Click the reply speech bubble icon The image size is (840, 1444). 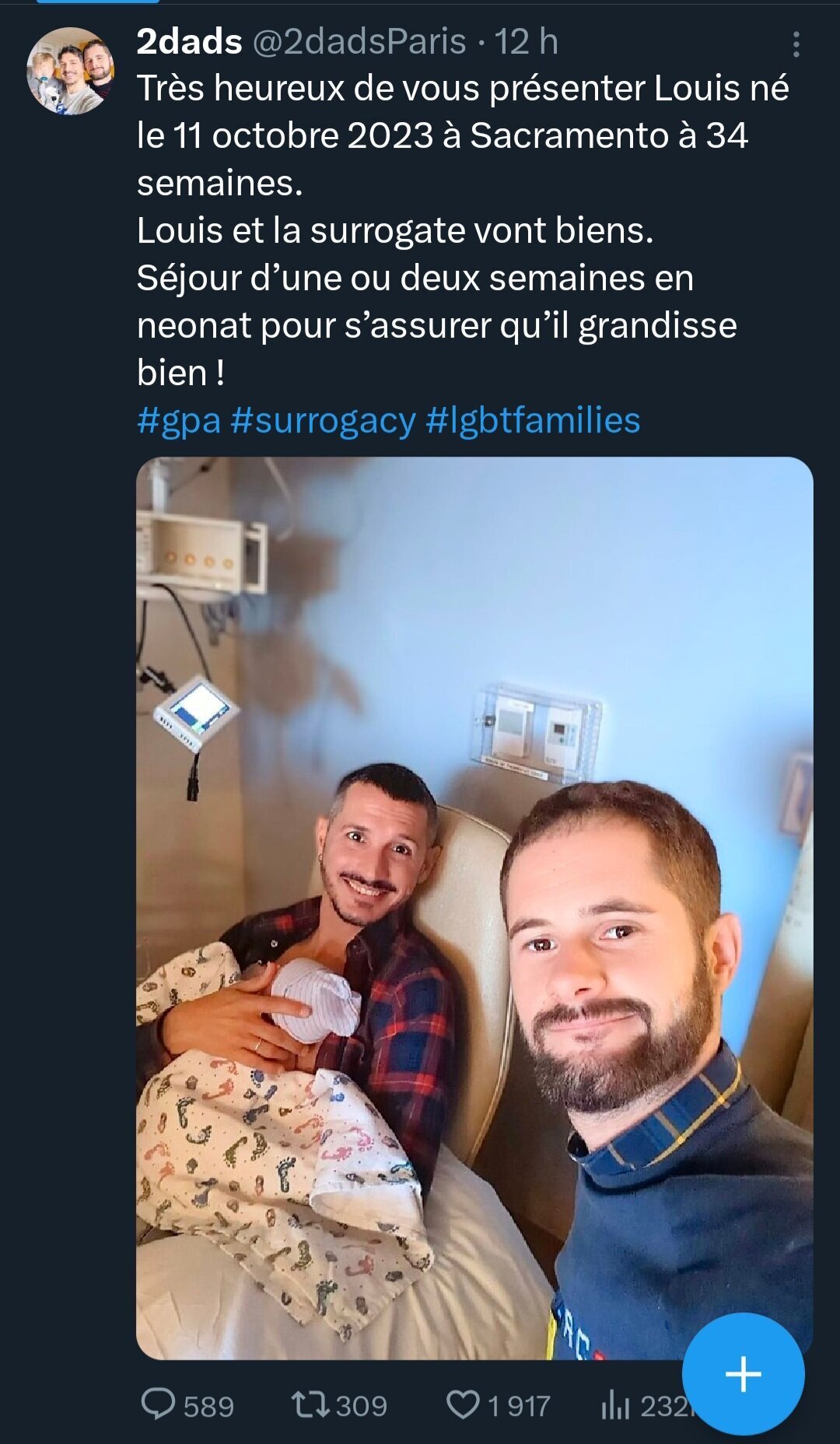[159, 1404]
